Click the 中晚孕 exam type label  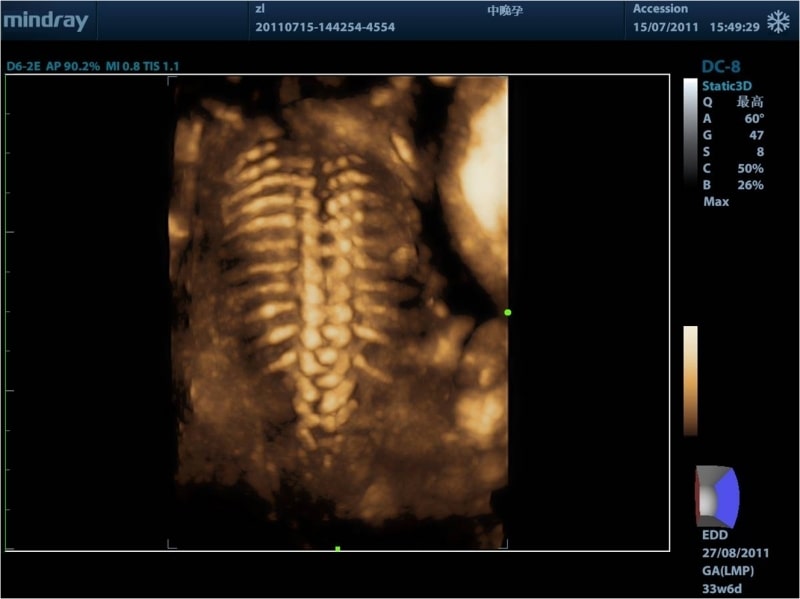click(x=505, y=11)
